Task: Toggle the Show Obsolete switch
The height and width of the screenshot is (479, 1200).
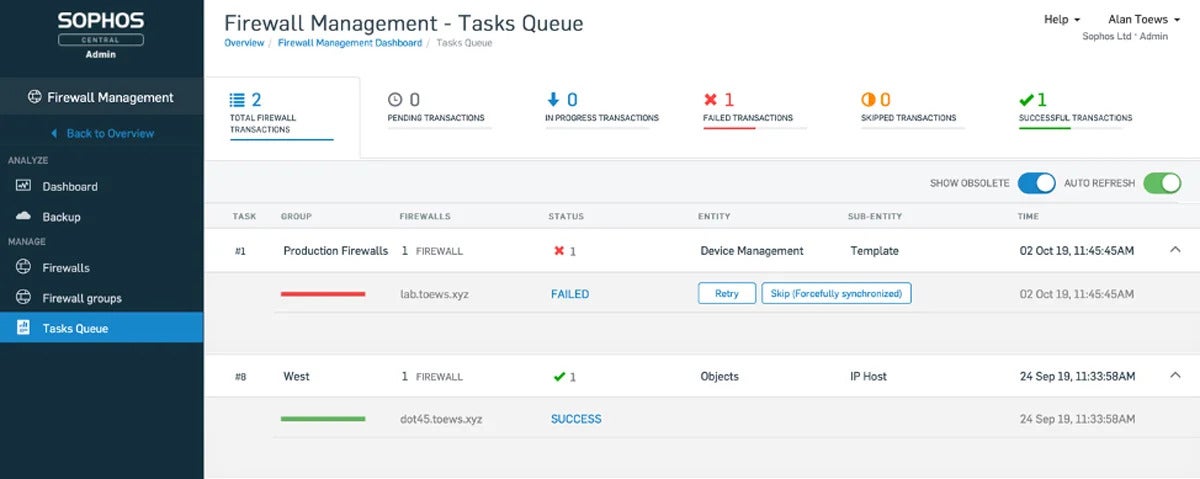Action: pyautogui.click(x=1036, y=183)
